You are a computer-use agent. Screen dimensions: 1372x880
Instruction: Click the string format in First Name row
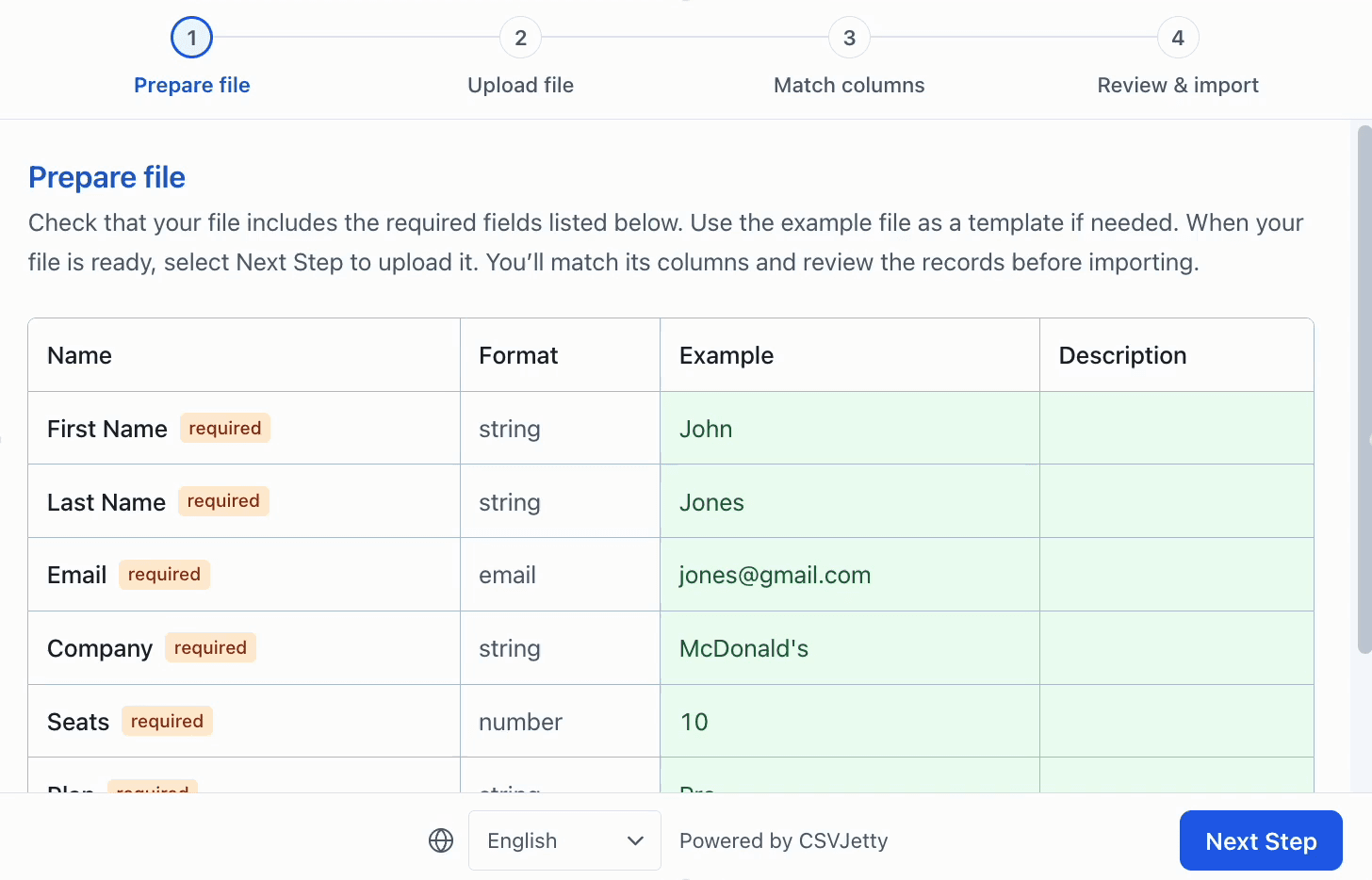510,429
